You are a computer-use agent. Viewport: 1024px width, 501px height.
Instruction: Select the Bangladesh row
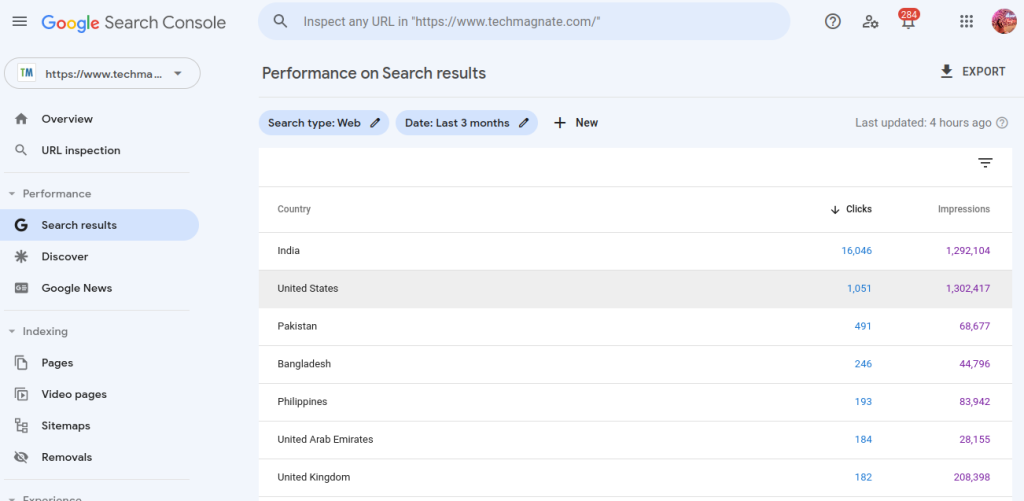click(635, 364)
